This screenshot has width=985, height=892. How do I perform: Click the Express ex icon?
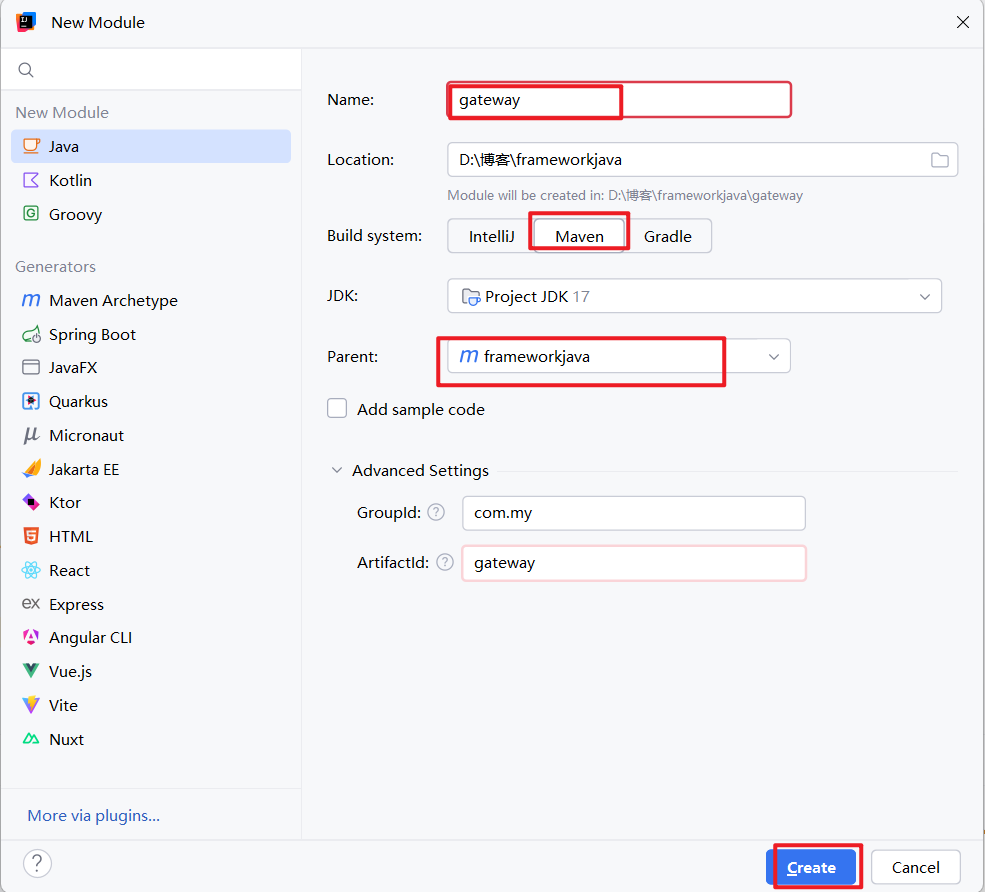click(x=31, y=604)
